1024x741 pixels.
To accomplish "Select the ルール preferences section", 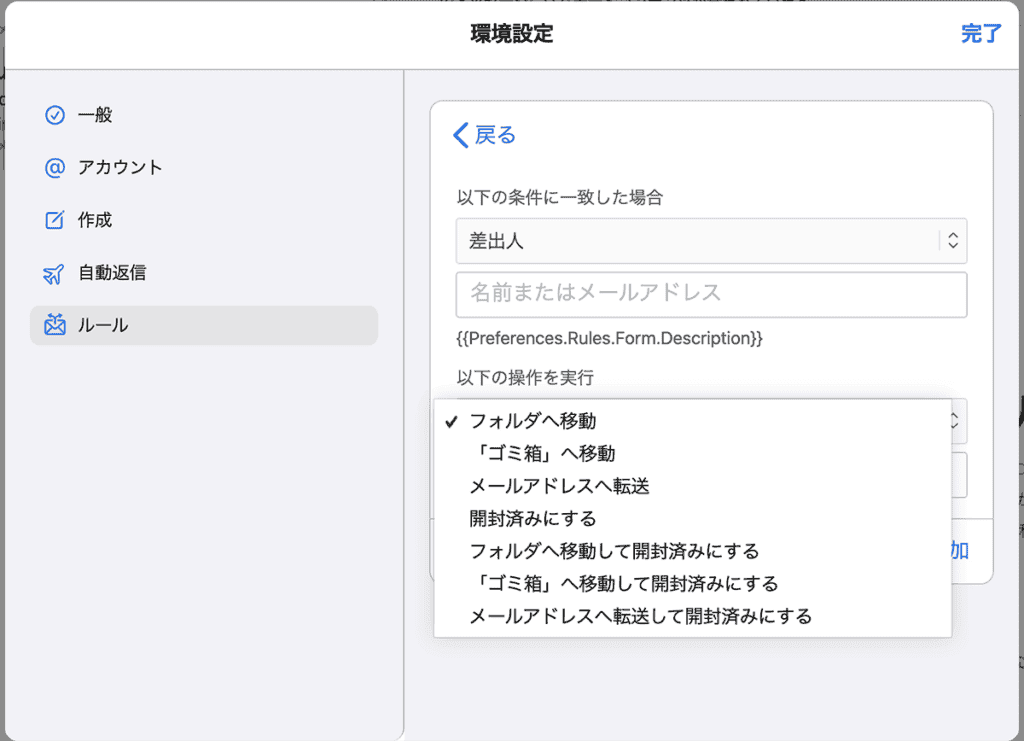I will (x=204, y=325).
